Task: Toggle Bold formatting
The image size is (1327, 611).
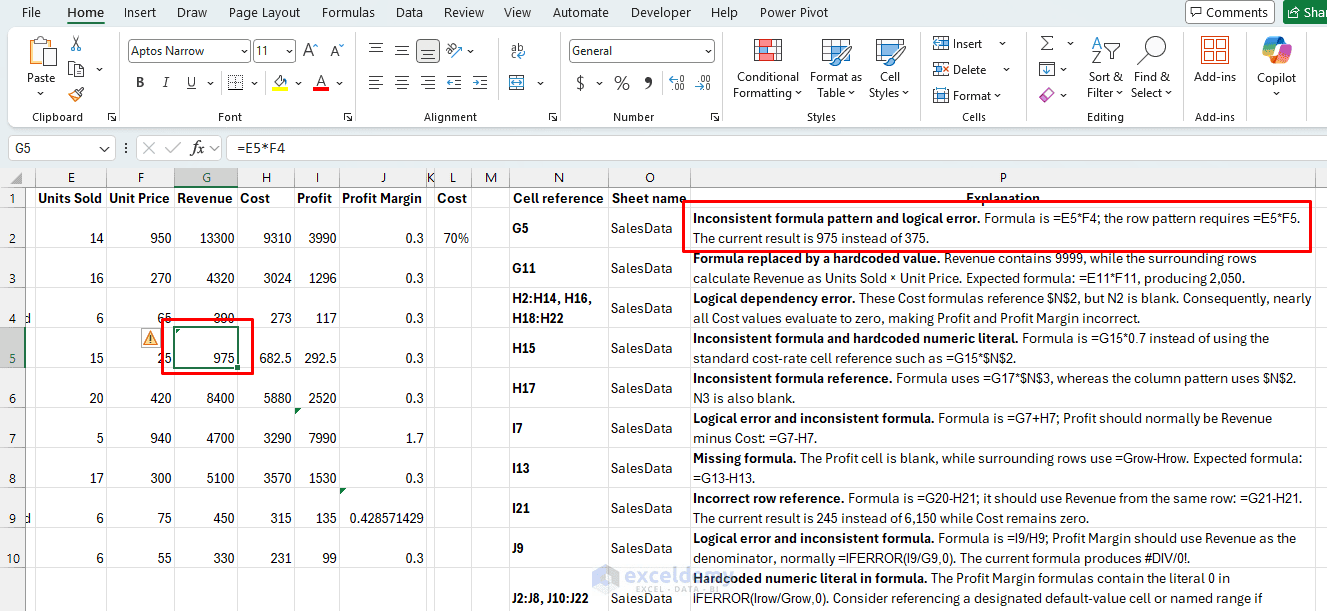Action: point(140,83)
